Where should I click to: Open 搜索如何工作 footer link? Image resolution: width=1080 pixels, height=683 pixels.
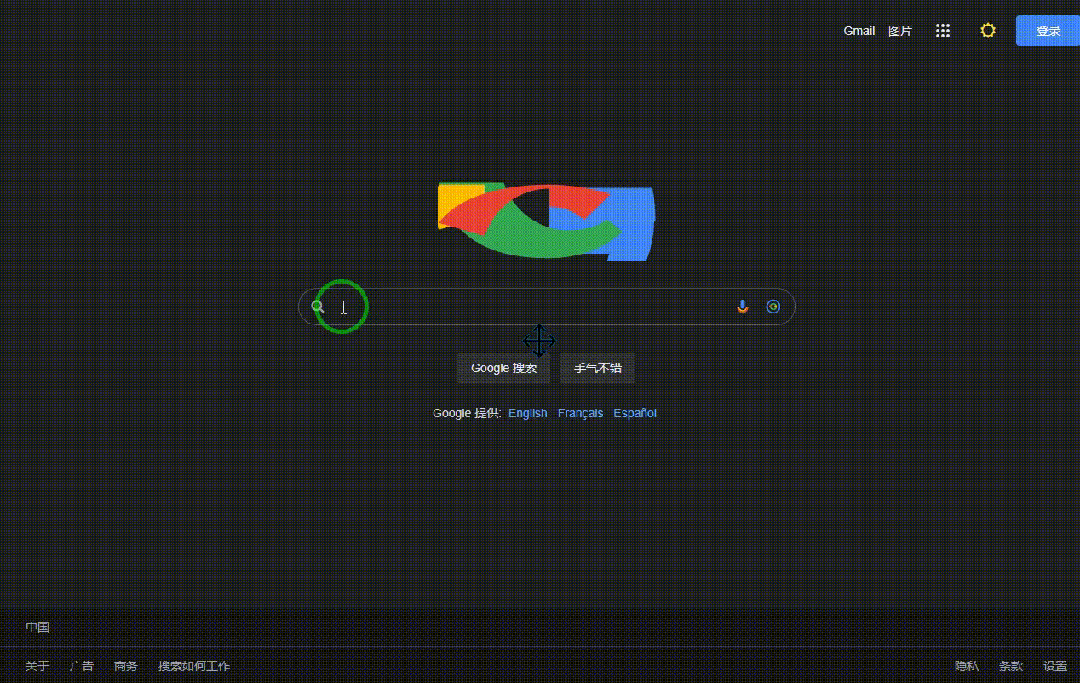coord(194,666)
